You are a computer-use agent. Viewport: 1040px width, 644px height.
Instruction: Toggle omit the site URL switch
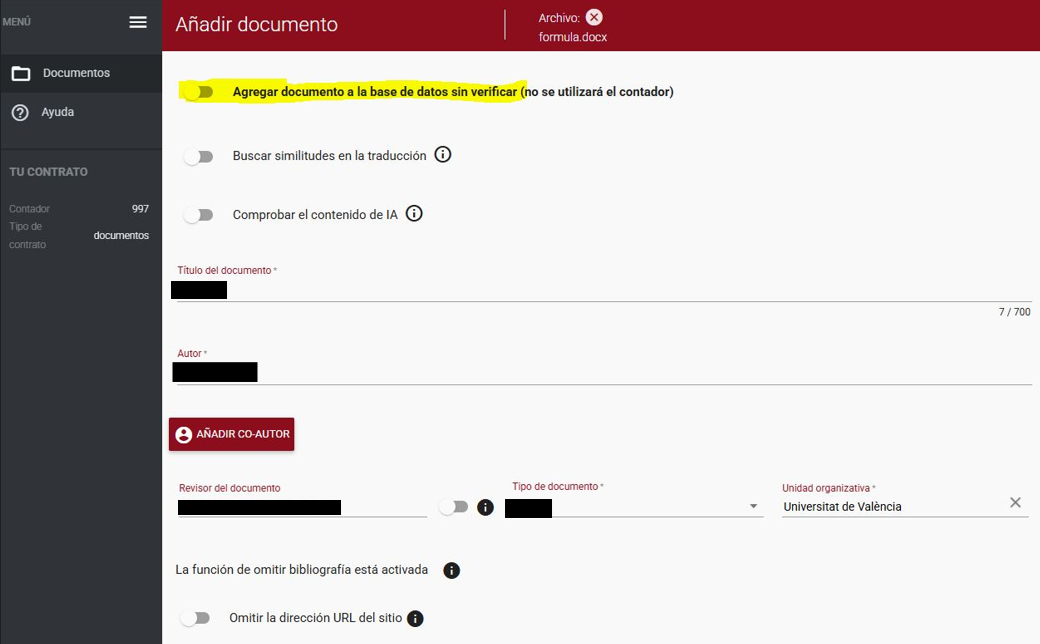coord(195,618)
